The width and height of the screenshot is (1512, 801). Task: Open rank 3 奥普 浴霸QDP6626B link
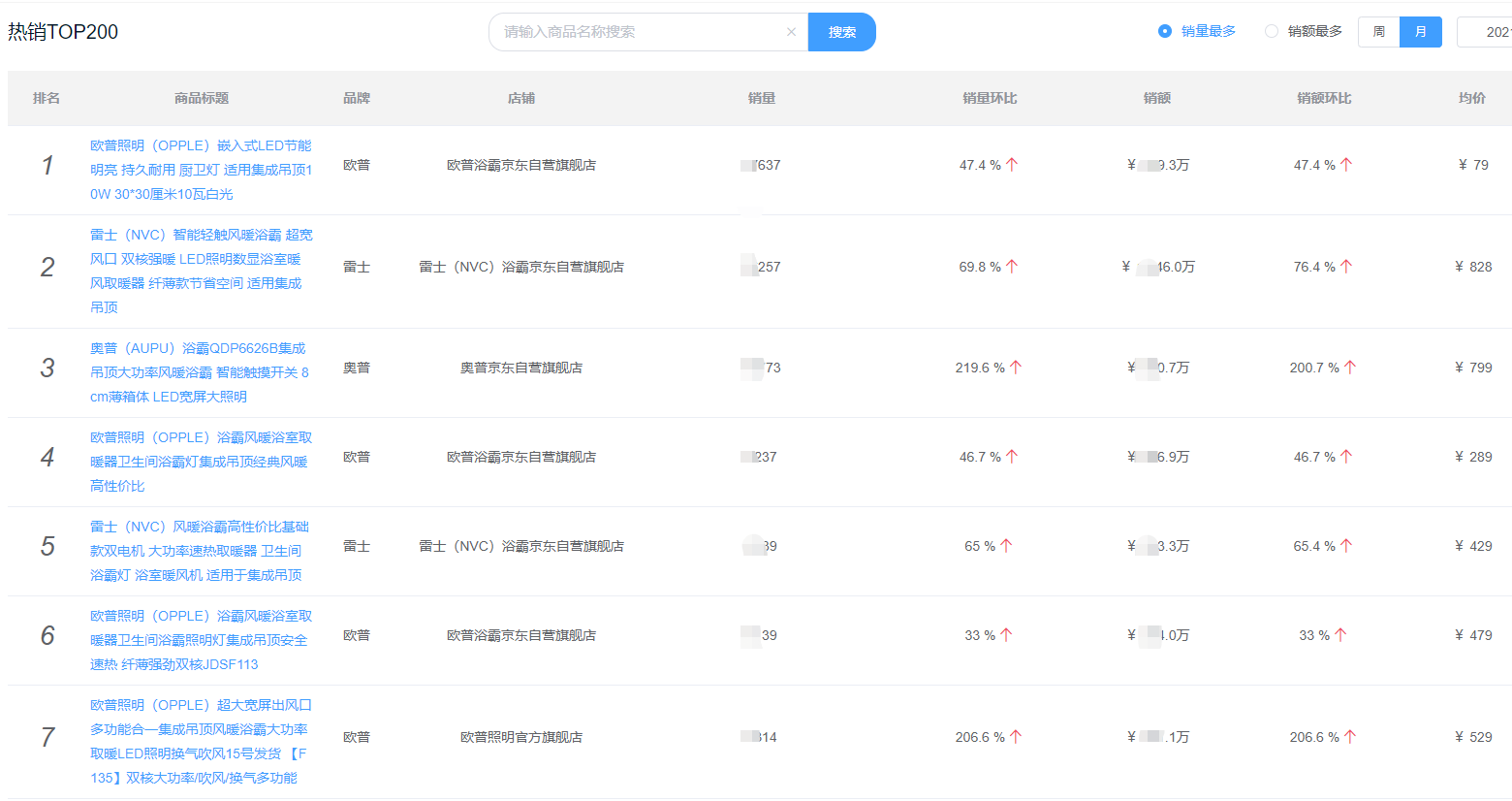click(200, 372)
